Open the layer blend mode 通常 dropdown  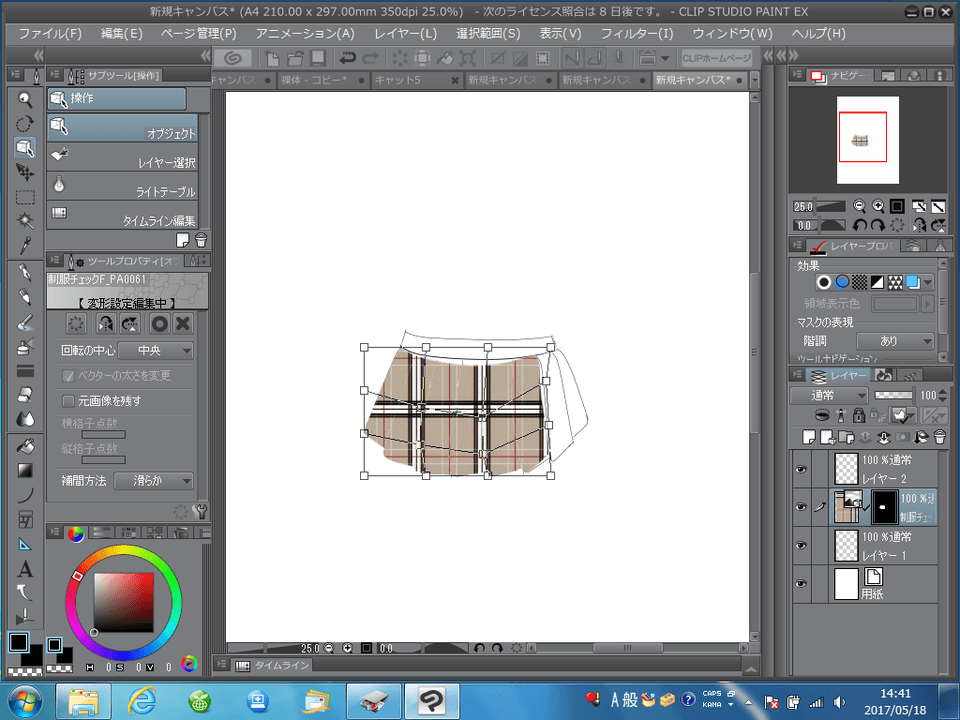click(828, 395)
